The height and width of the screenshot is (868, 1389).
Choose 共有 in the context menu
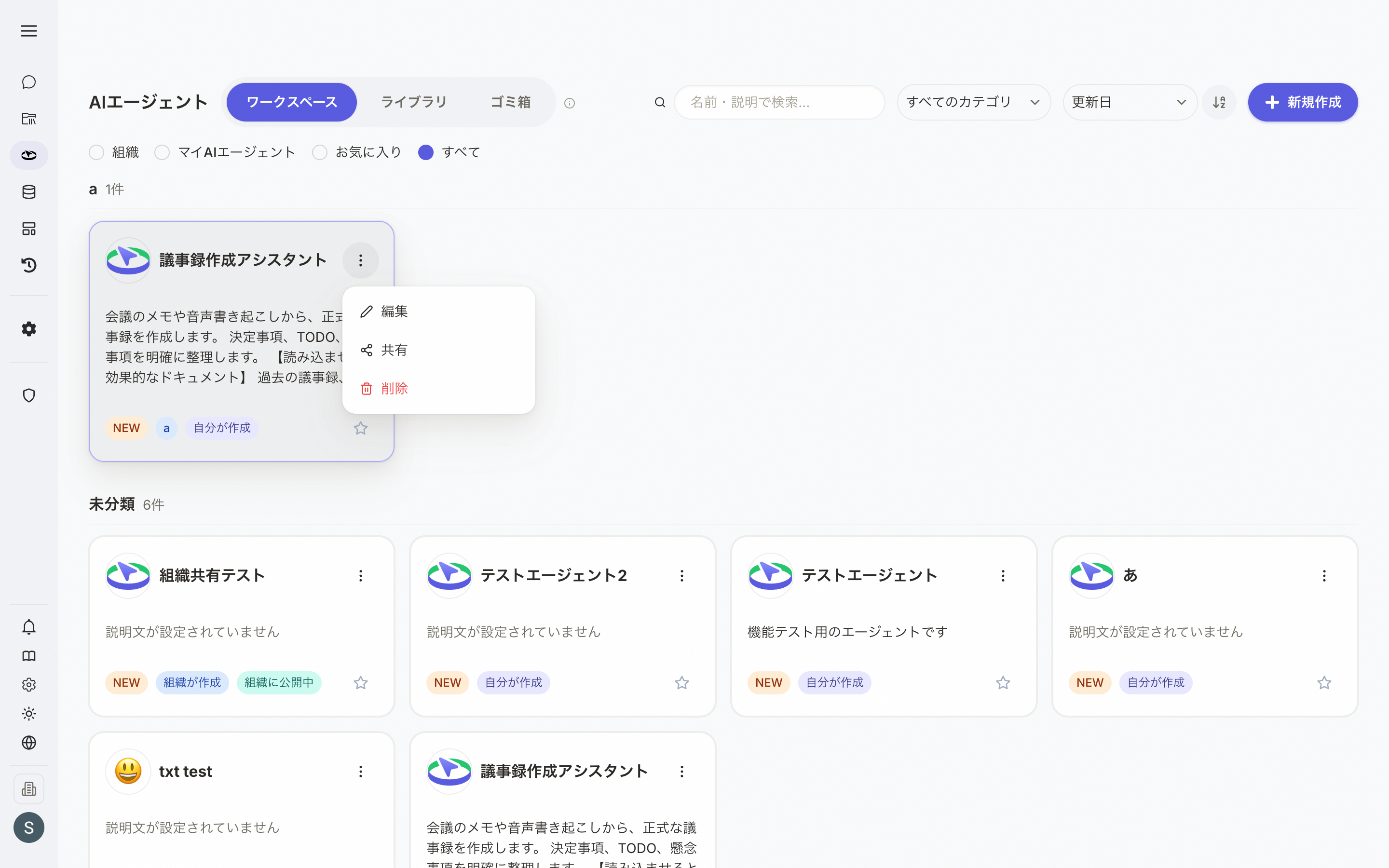(x=438, y=350)
